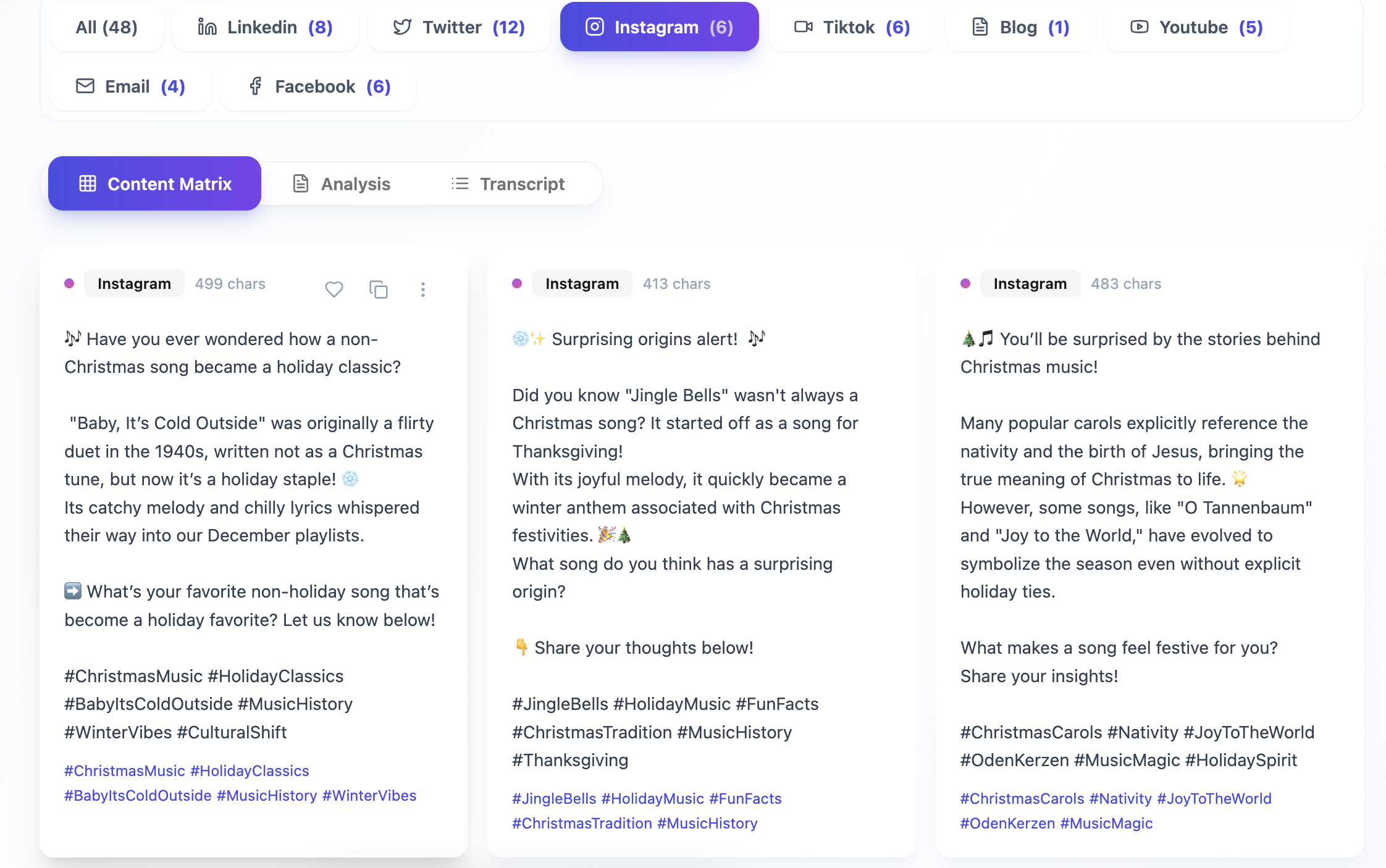Screen dimensions: 1386x868
Task: Select the Linkedin filter icon
Action: click(207, 27)
